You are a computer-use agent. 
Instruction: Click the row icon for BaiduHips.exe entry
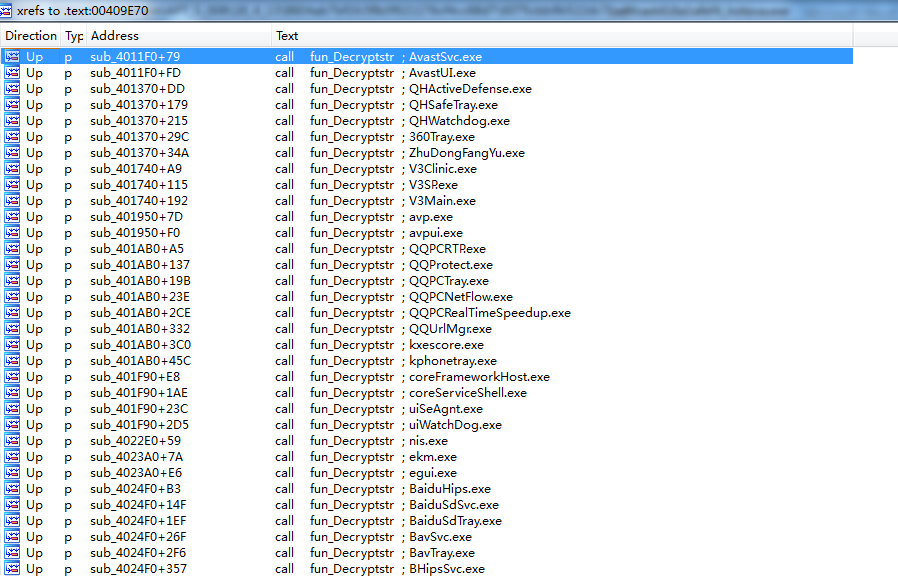[x=12, y=489]
